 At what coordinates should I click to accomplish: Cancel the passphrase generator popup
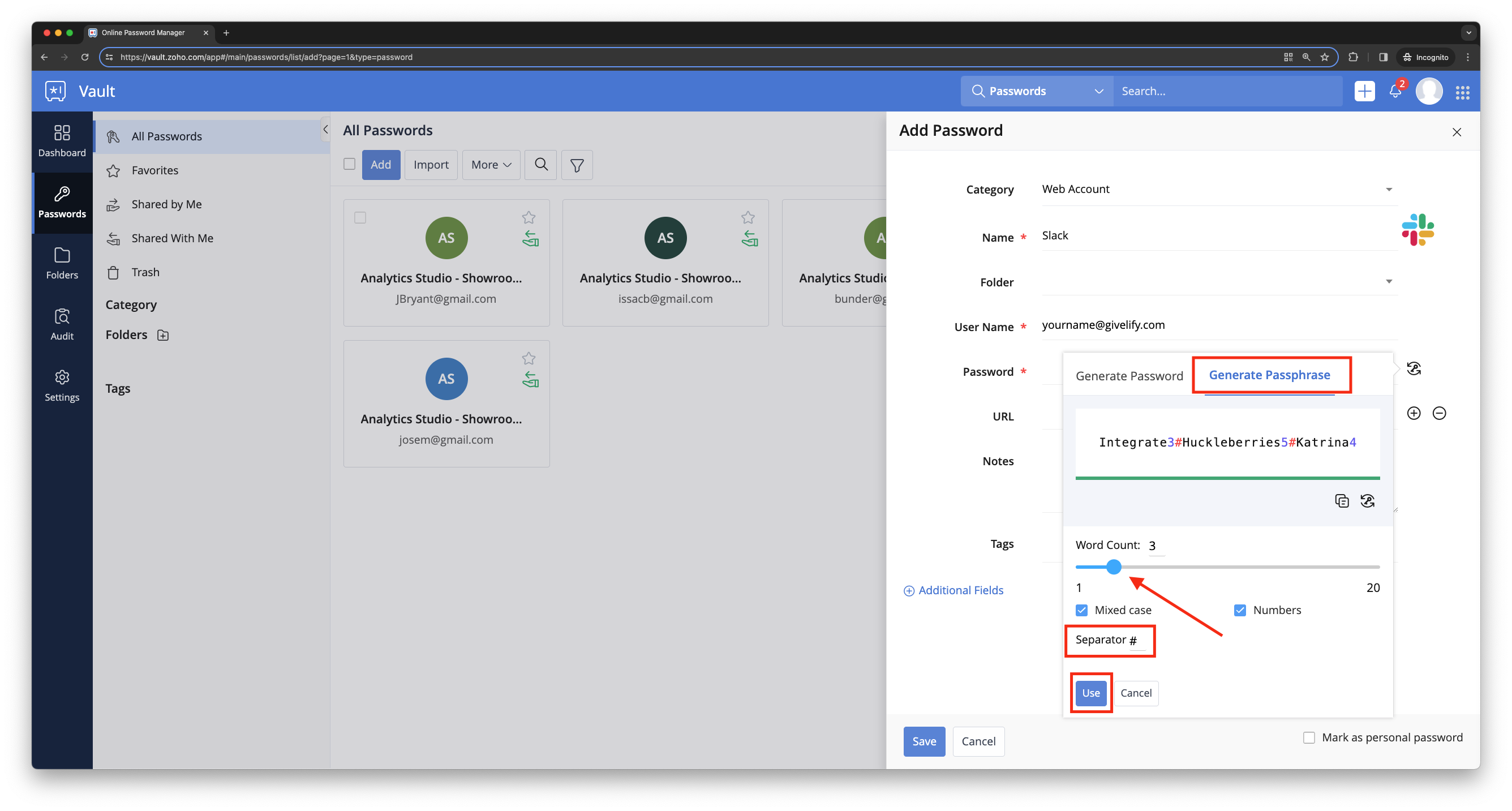pos(1136,693)
